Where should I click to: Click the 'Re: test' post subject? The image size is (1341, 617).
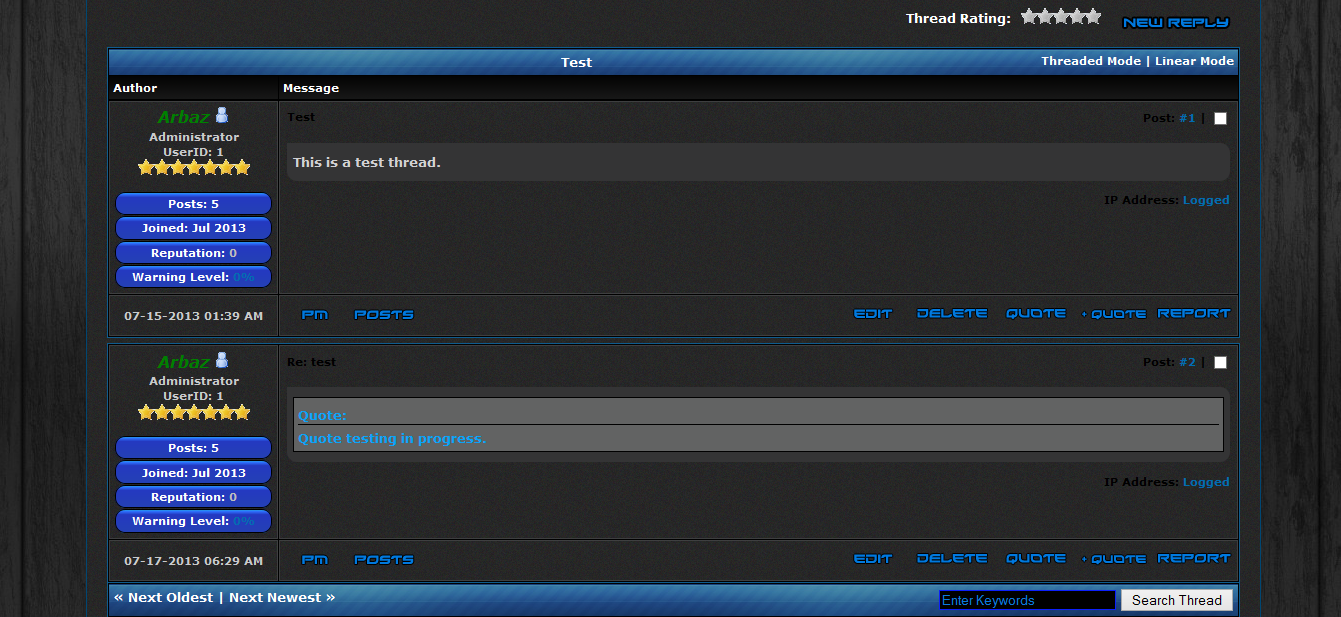311,362
